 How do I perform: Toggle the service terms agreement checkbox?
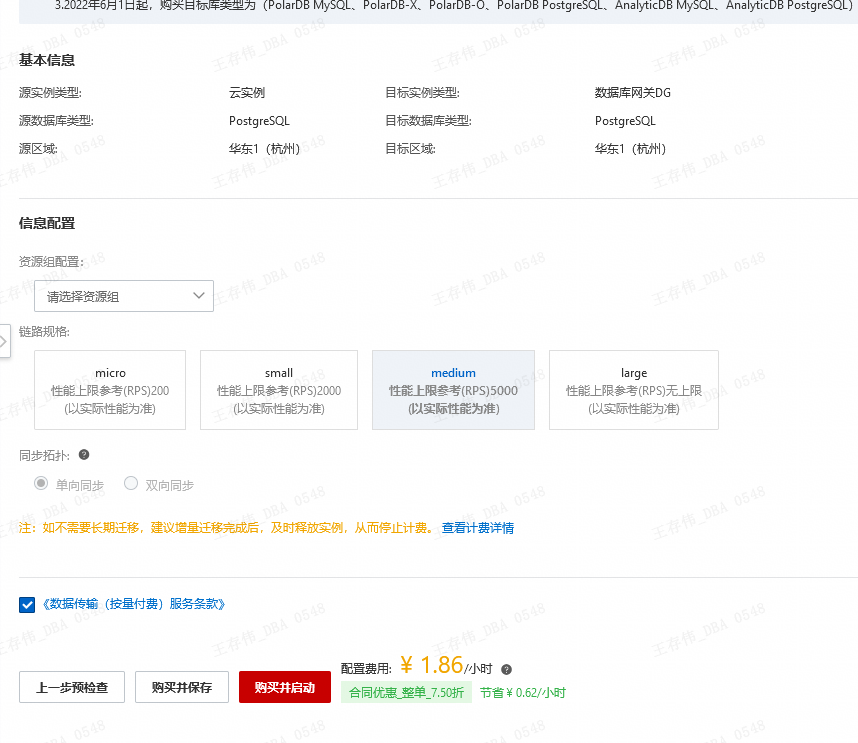pyautogui.click(x=27, y=604)
